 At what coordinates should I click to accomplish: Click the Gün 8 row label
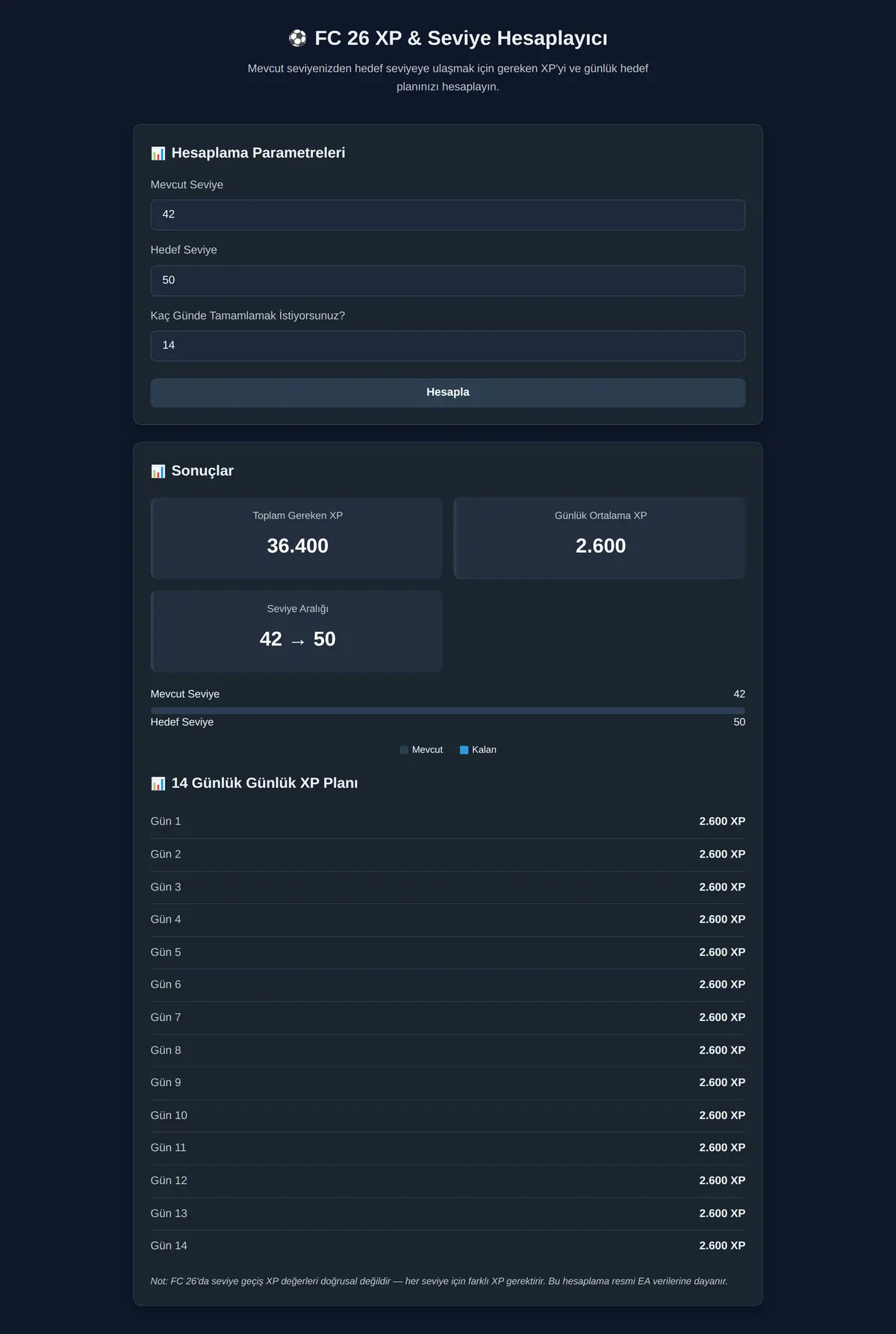click(x=166, y=1049)
